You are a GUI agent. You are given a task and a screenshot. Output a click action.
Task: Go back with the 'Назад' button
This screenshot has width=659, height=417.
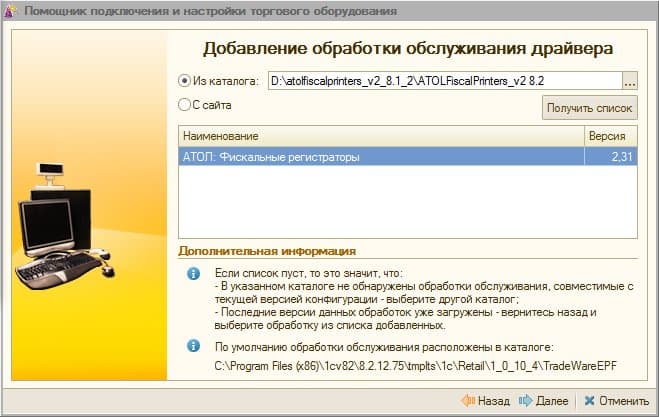coord(485,401)
